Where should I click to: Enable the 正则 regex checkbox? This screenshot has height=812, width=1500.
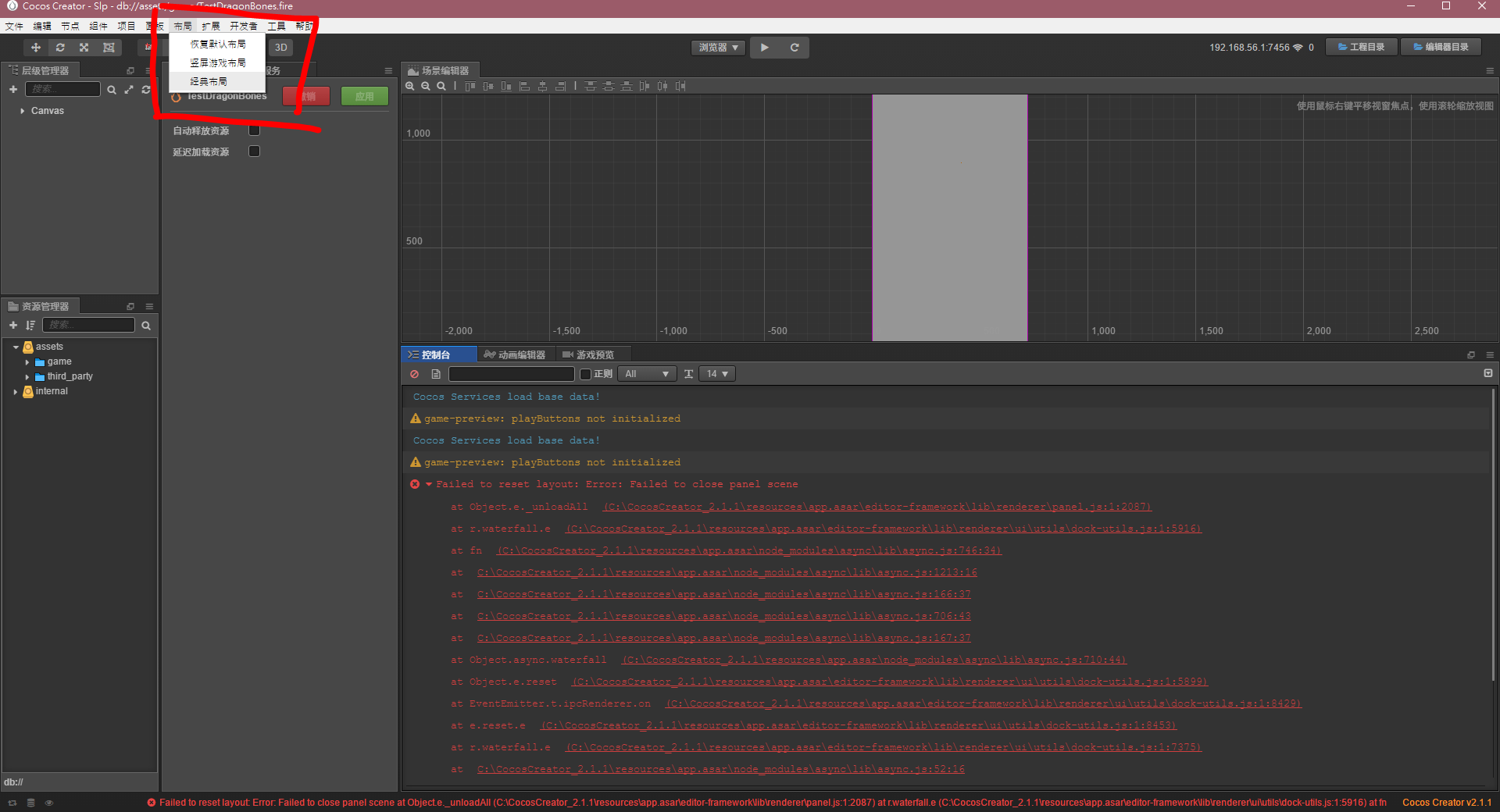coord(585,374)
